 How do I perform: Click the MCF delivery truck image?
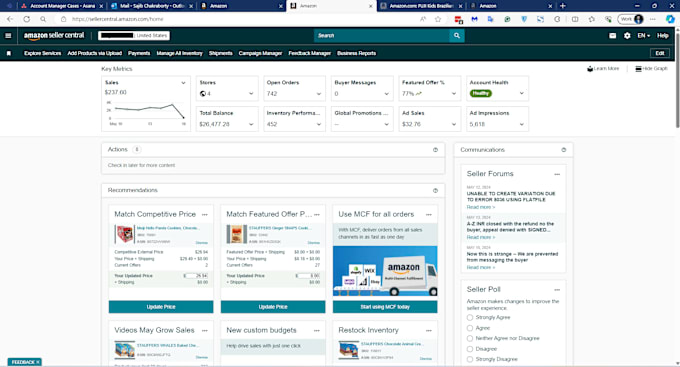(x=385, y=271)
